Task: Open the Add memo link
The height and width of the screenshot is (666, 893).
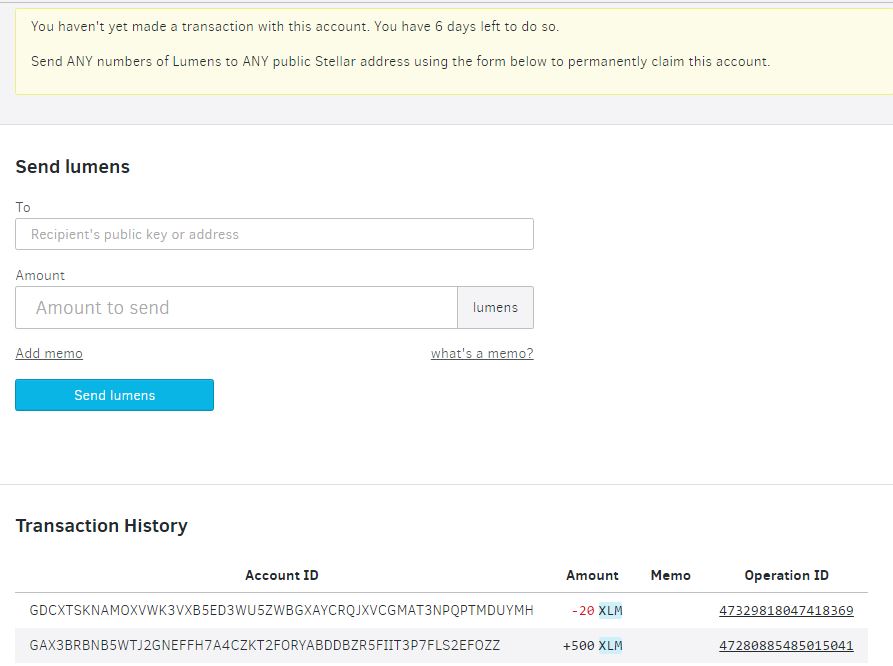Action: click(x=49, y=354)
